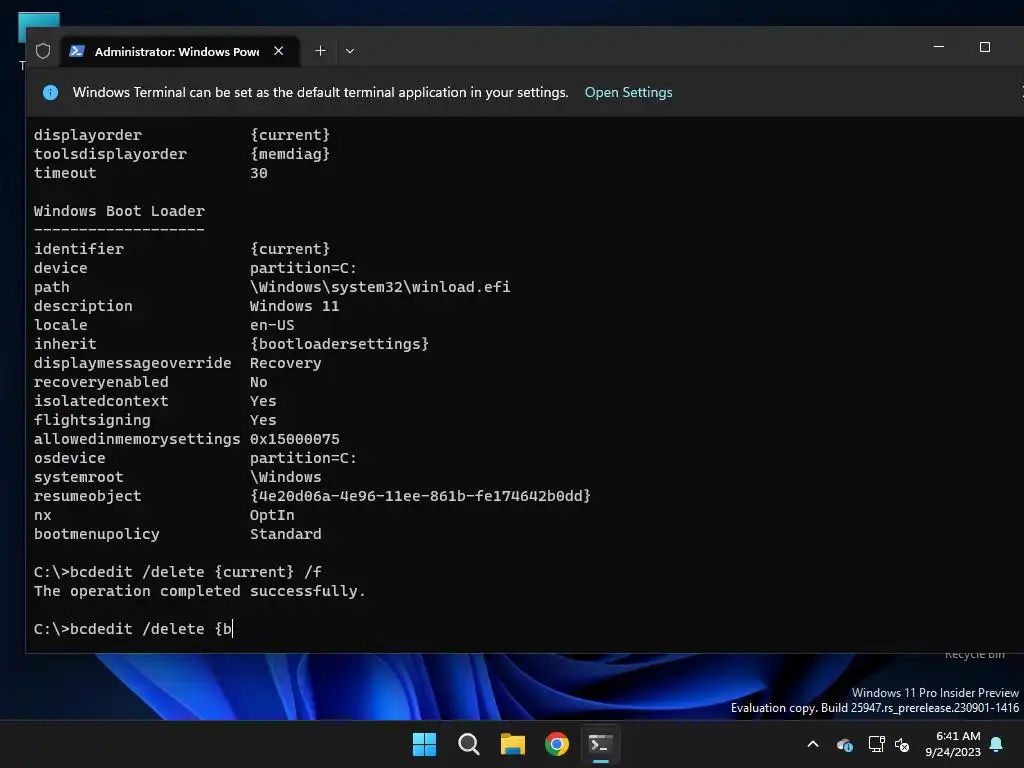
Task: Click the resumeobject GUID value
Action: (420, 496)
